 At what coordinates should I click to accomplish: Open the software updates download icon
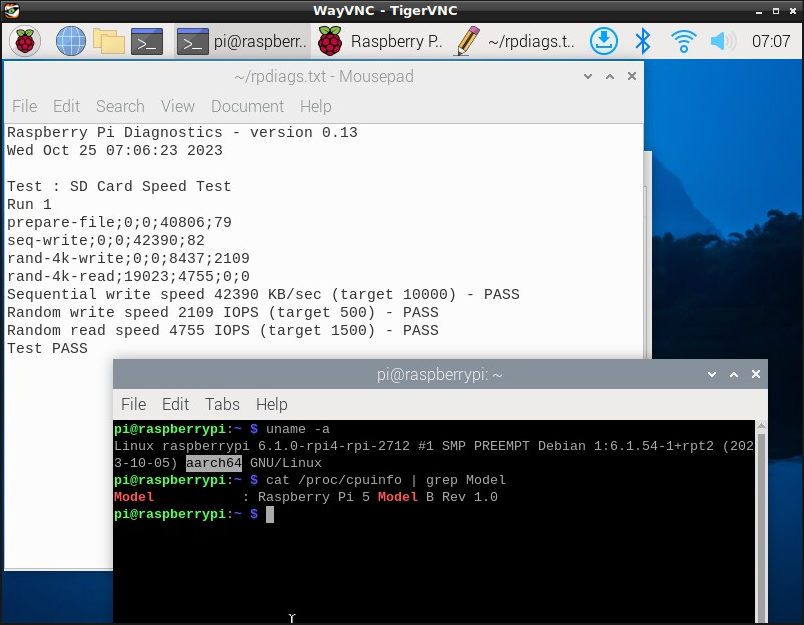tap(604, 41)
